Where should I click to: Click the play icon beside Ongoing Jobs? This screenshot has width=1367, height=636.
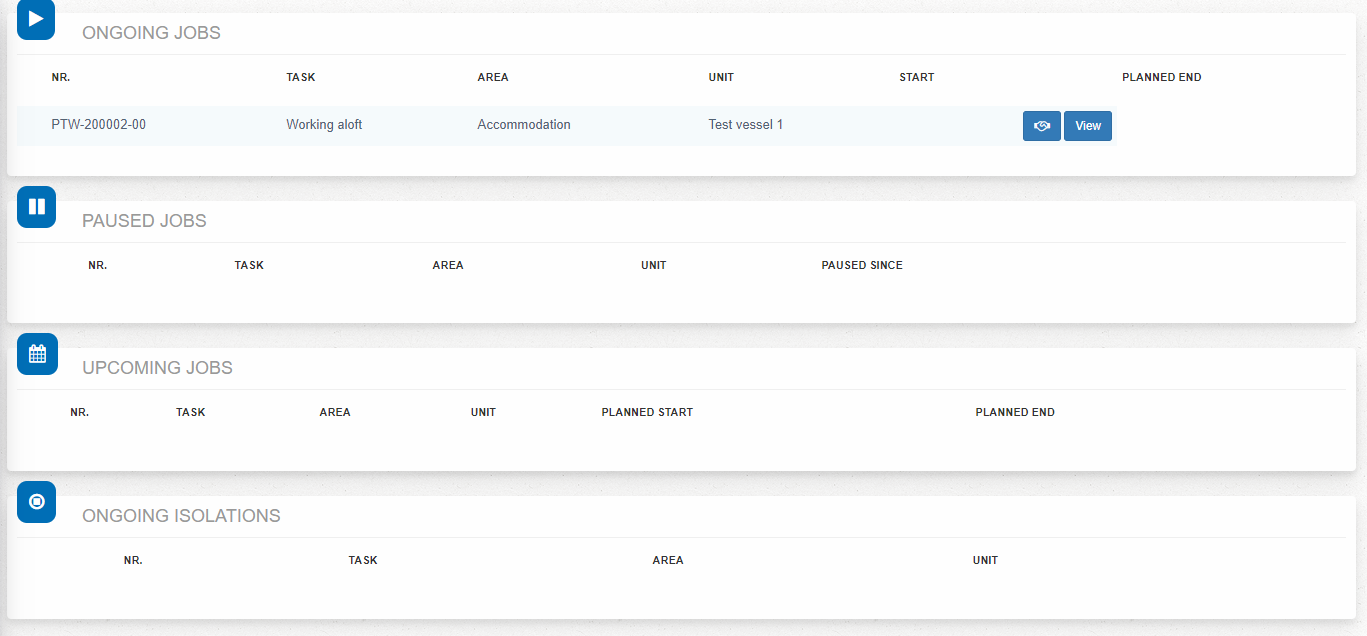click(x=36, y=18)
